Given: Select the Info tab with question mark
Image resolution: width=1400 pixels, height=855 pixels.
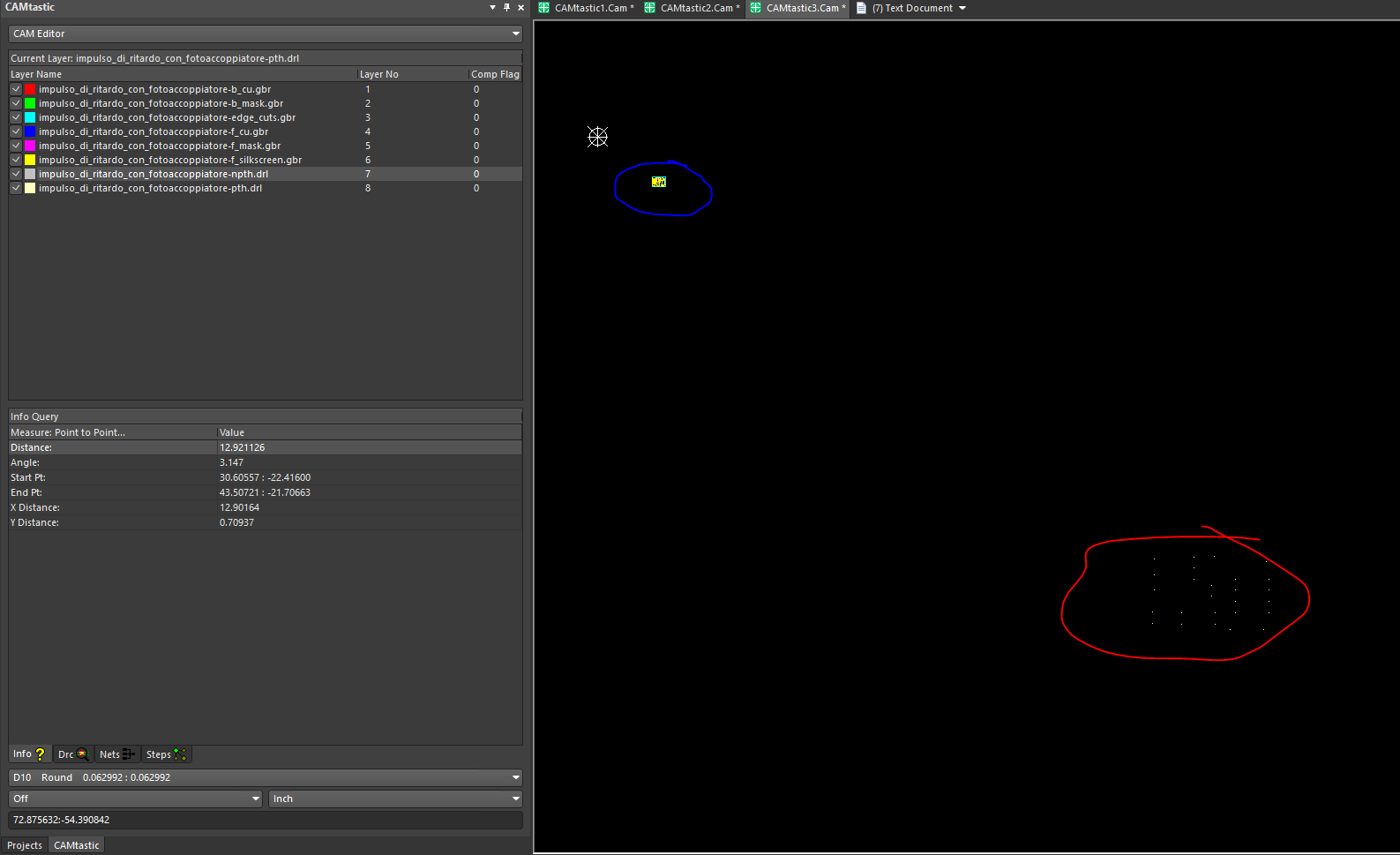Looking at the screenshot, I should (29, 754).
